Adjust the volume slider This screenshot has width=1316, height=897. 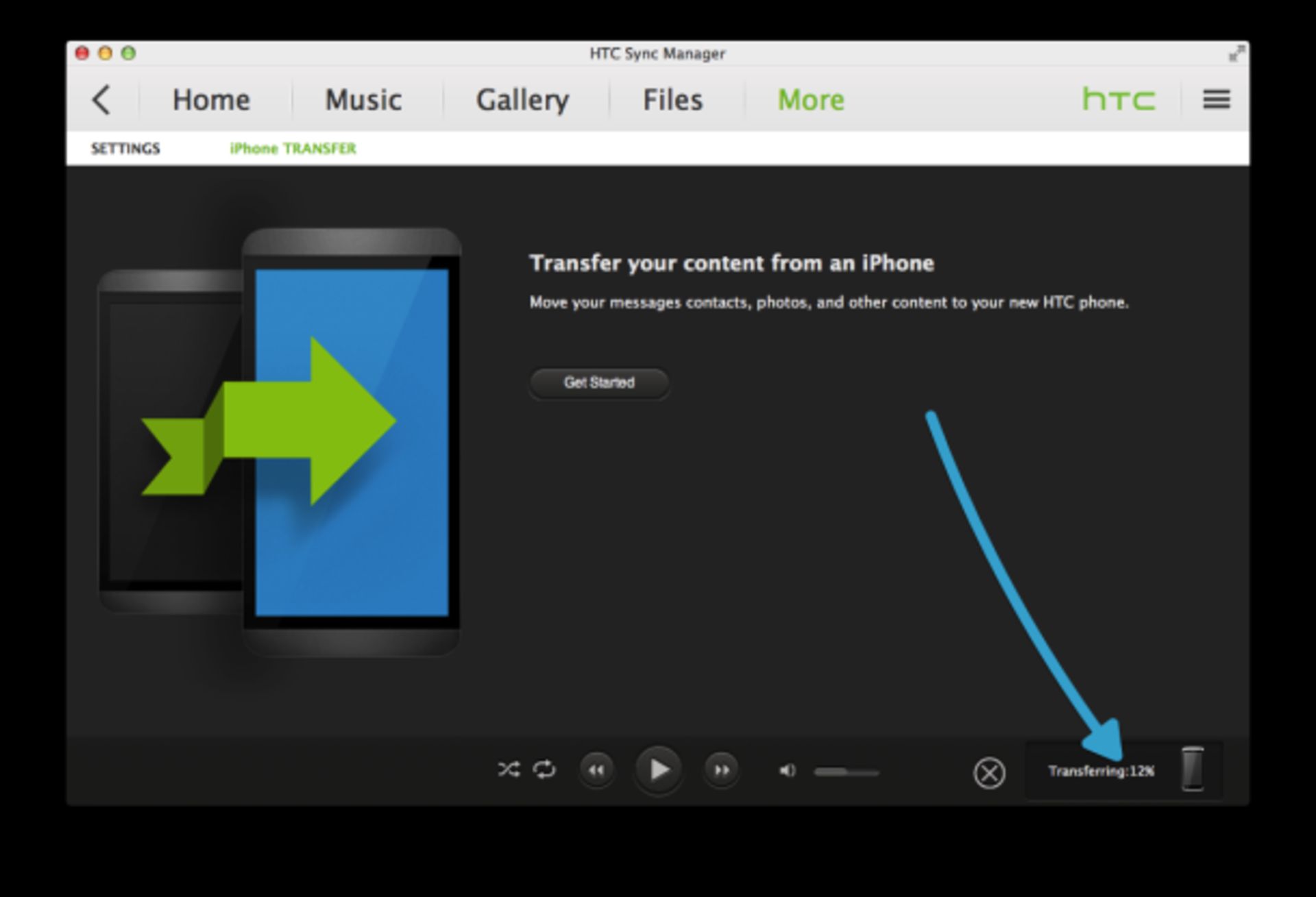tap(846, 772)
